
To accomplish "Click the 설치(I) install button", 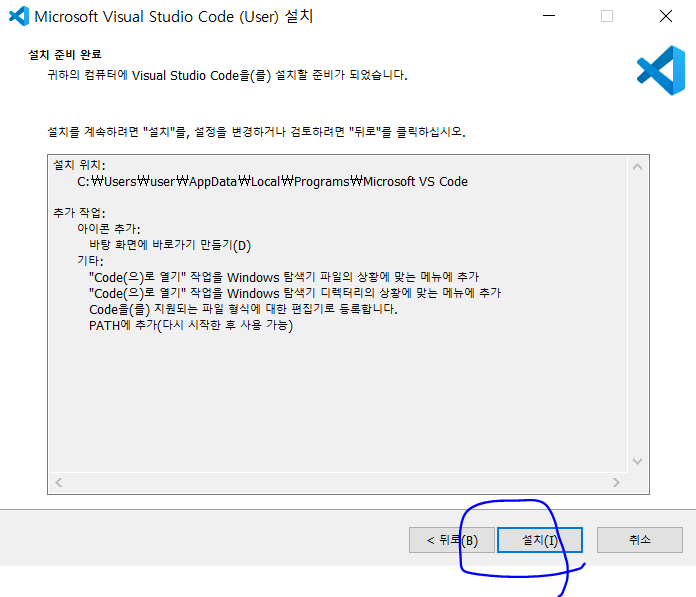I will 540,540.
